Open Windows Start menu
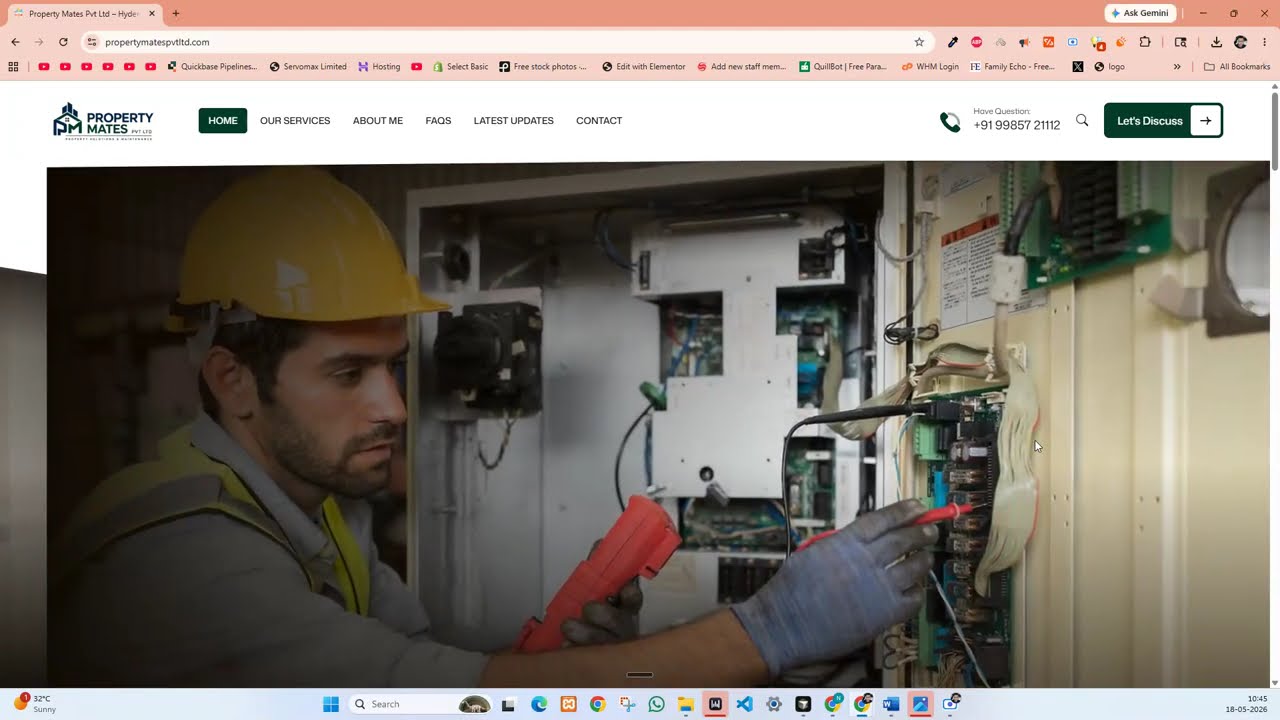Viewport: 1280px width, 720px height. tap(331, 704)
